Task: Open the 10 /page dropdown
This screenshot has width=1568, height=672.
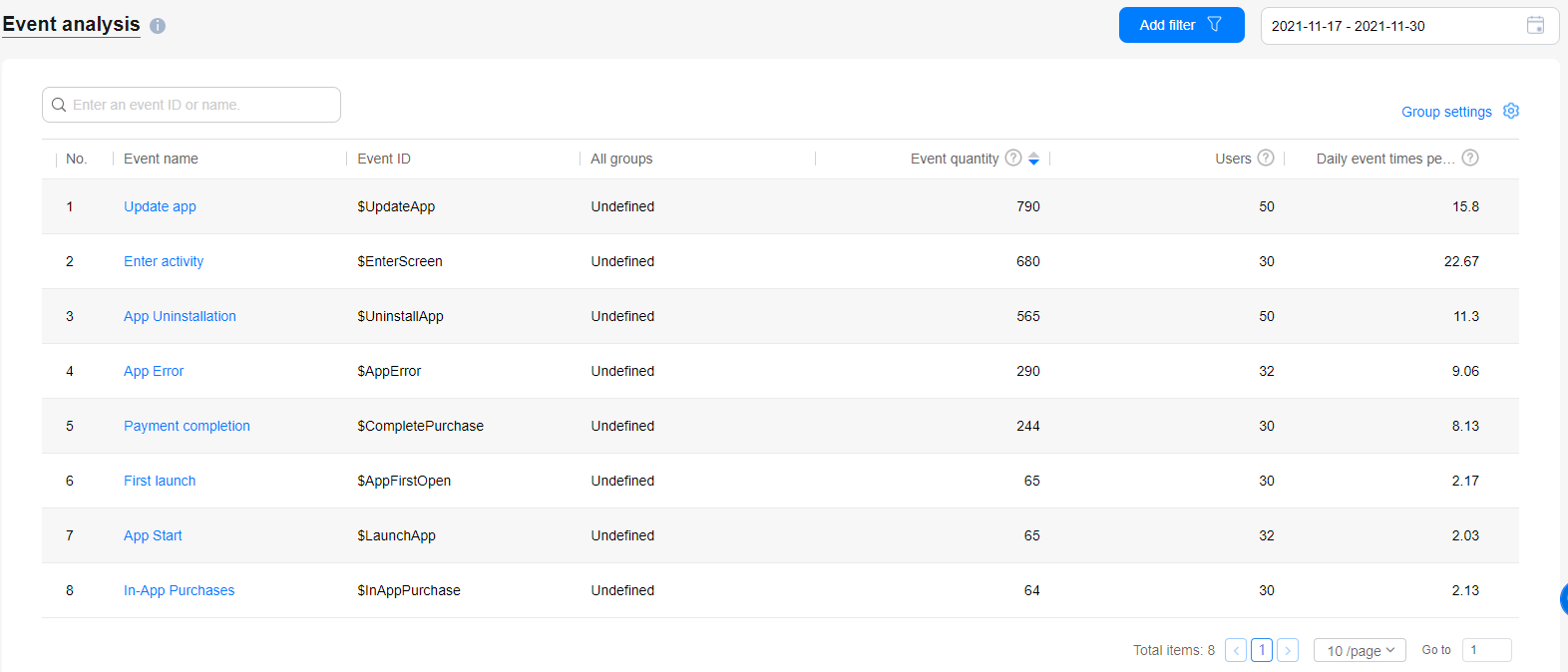Action: pos(1360,650)
